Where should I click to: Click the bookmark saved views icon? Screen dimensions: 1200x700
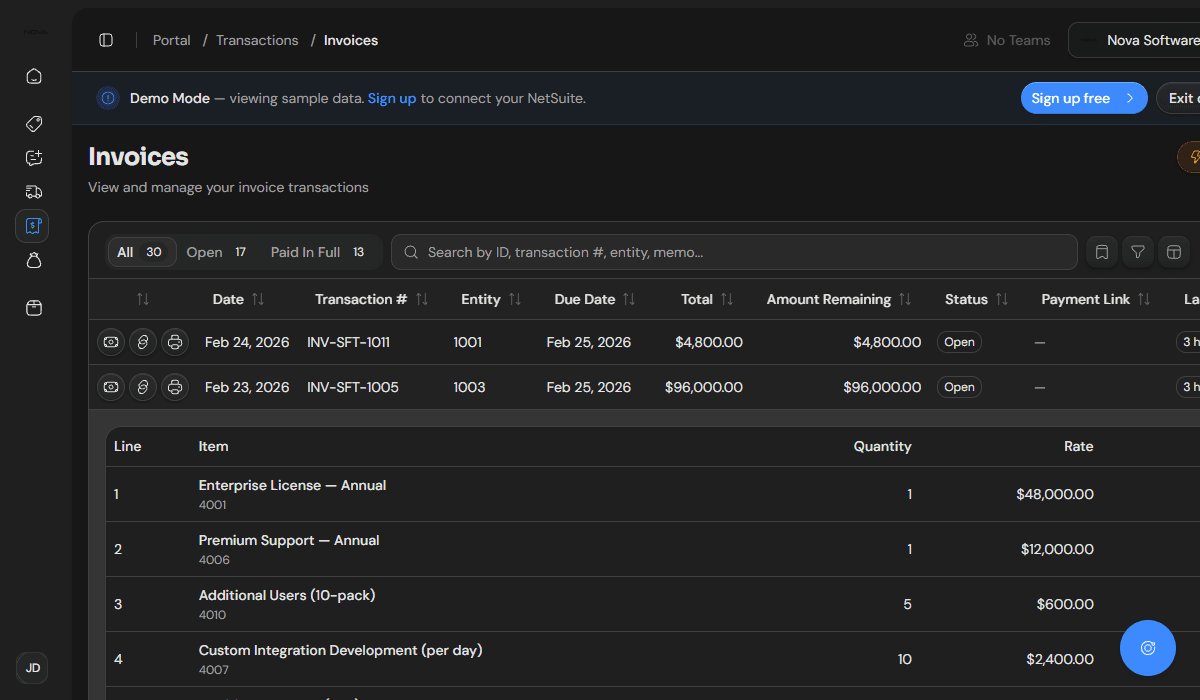tap(1102, 252)
